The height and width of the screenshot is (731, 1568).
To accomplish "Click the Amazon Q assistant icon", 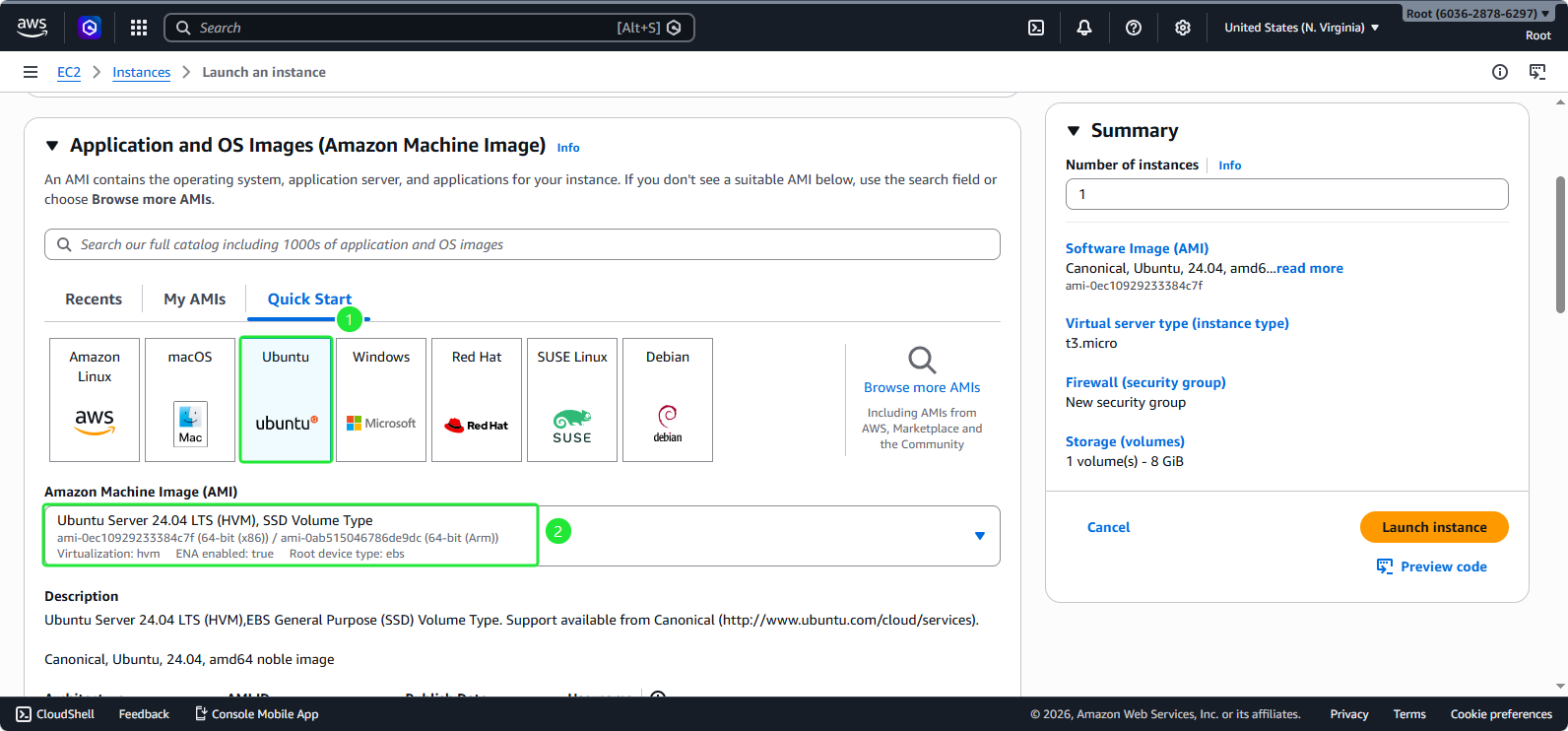I will click(x=90, y=28).
